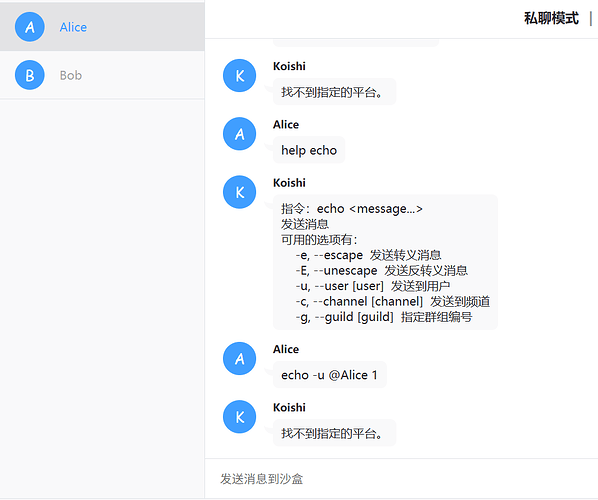Click Koishi name above the help response
Image resolution: width=598 pixels, height=500 pixels.
(289, 183)
